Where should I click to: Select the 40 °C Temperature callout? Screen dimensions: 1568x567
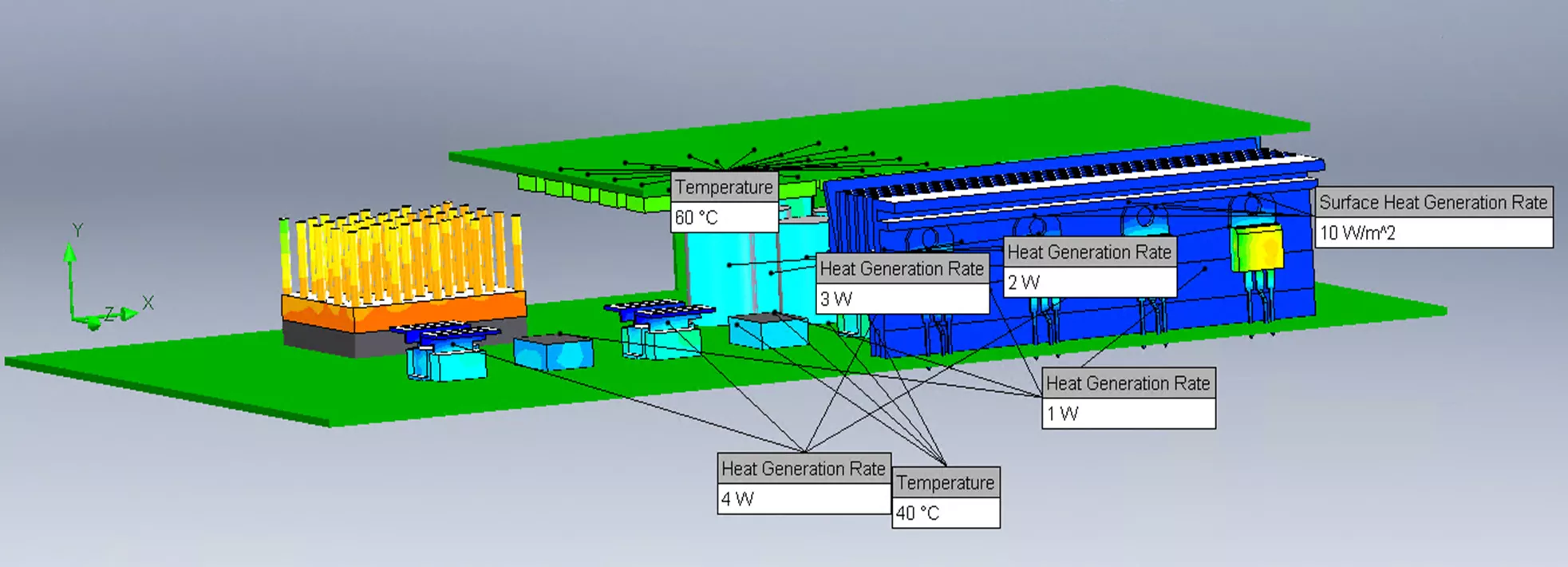pos(946,498)
